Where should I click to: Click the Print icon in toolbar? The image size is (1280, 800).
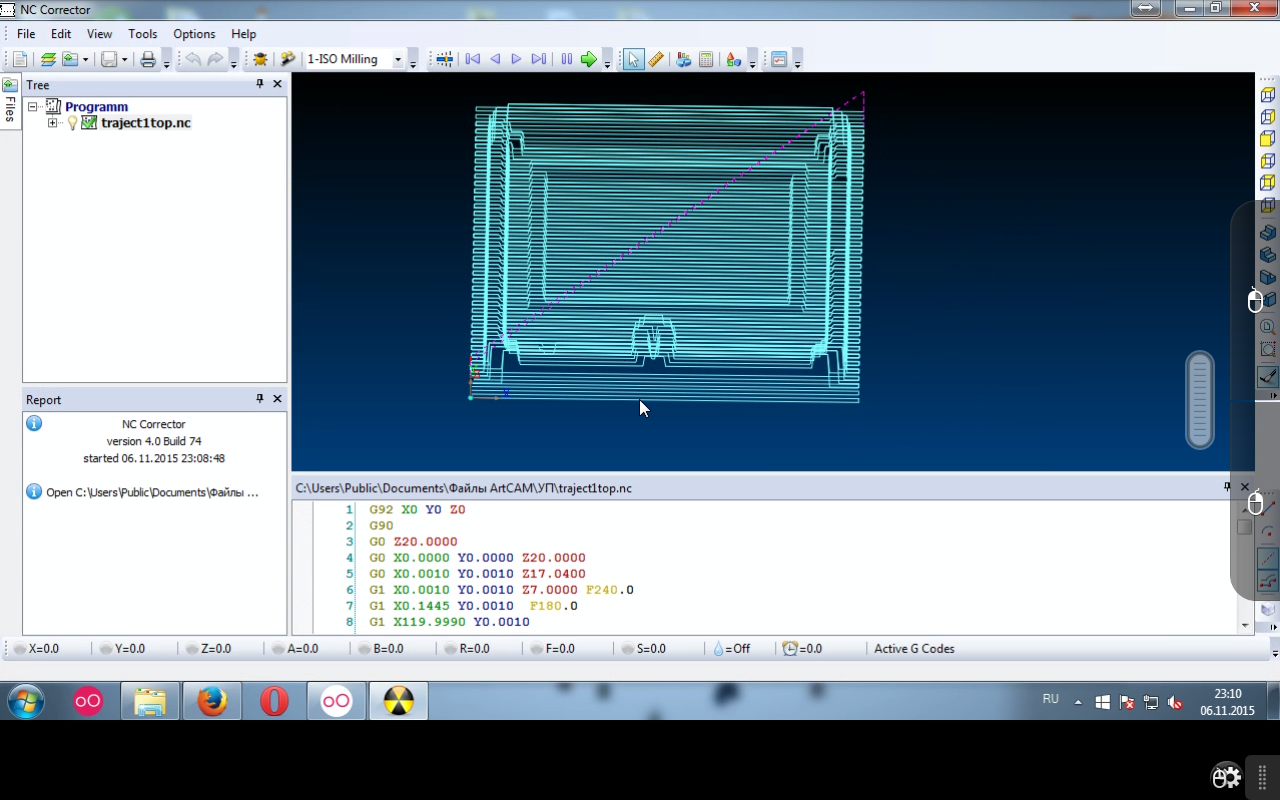[148, 60]
